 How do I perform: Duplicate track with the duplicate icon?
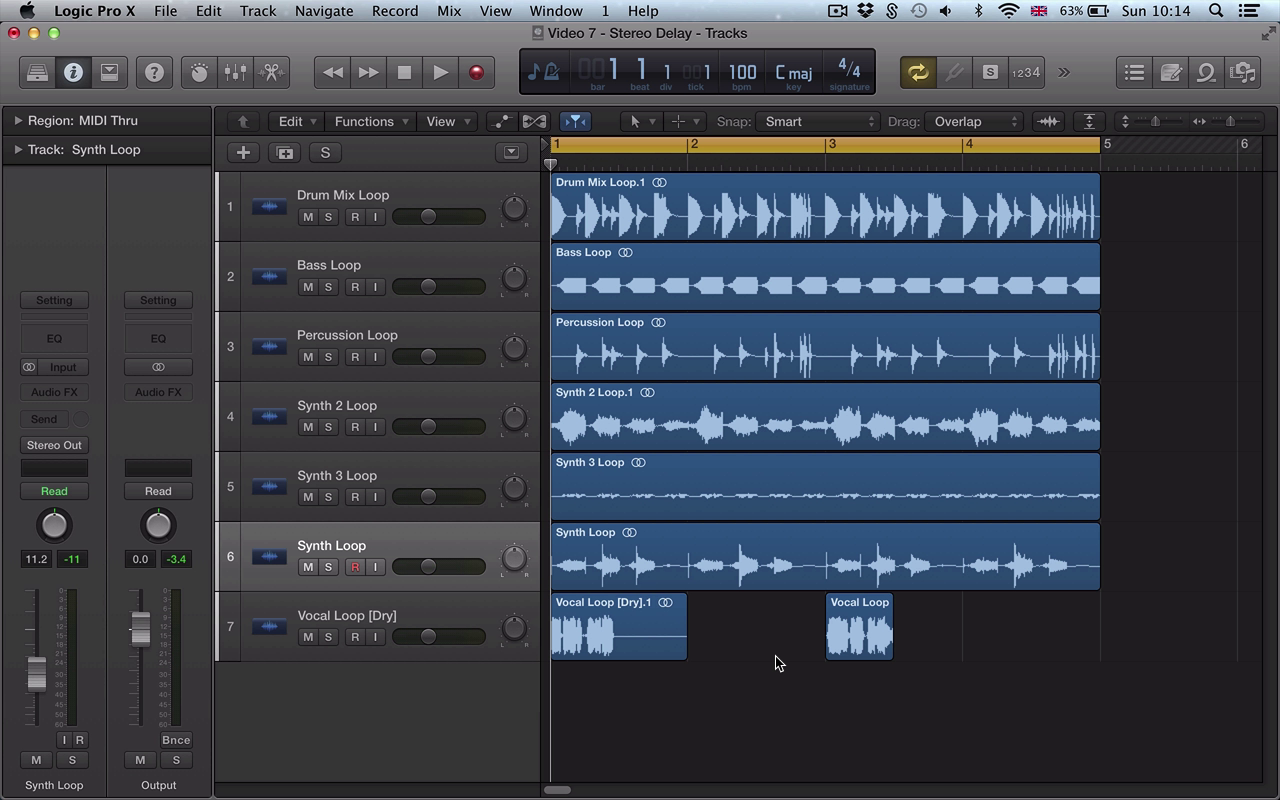(285, 153)
